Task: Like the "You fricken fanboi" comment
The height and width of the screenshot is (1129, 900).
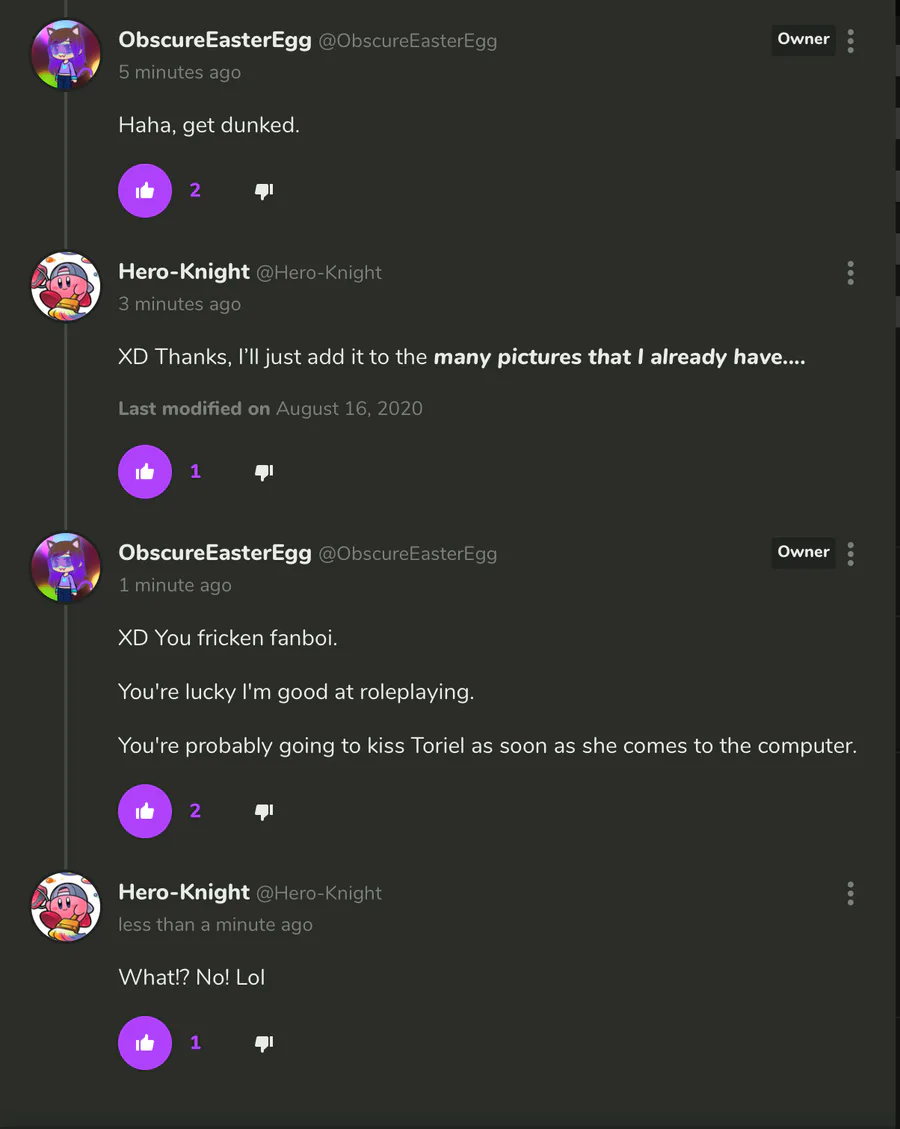Action: point(145,810)
